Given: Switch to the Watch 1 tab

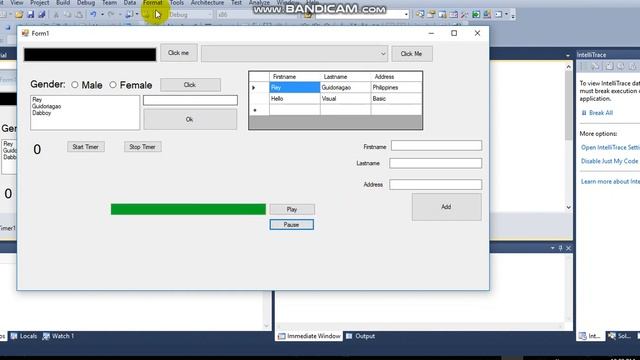Looking at the screenshot, I should pos(58,336).
